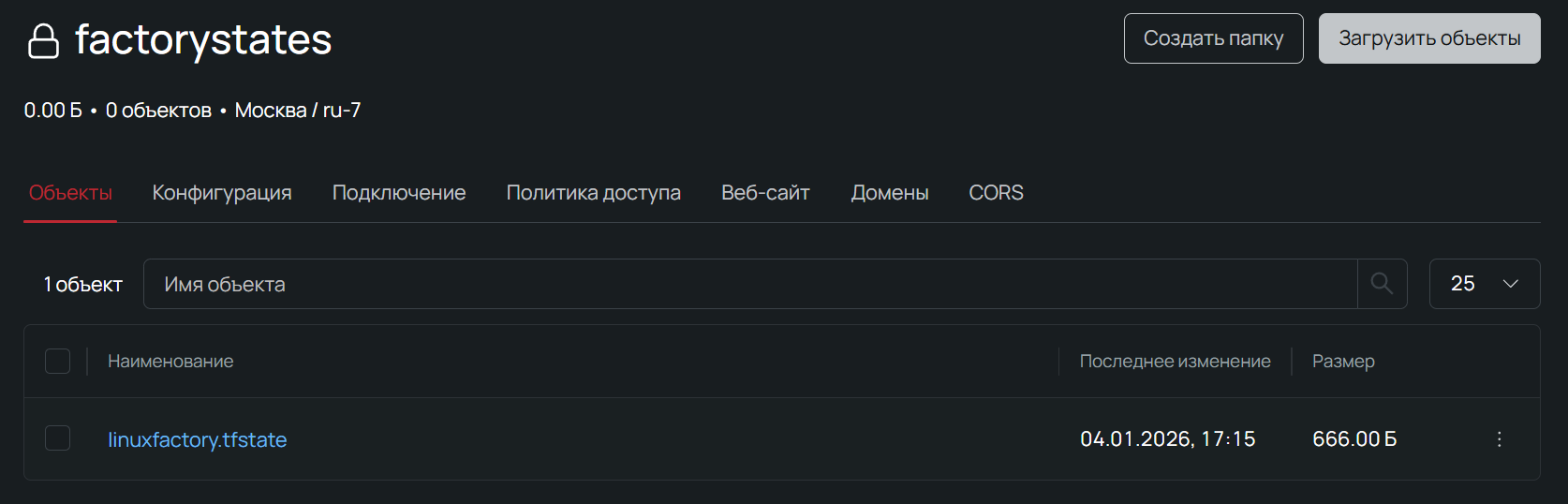Switch to the CORS tab

[996, 193]
